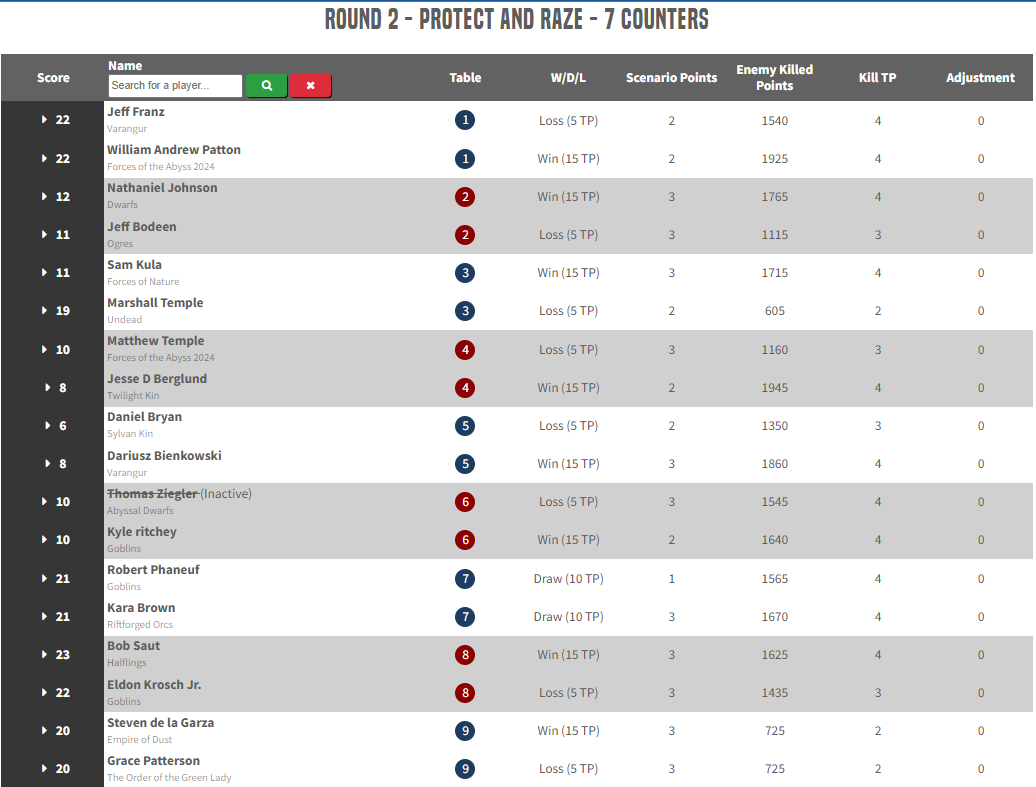Click the green search magnifier button

pyautogui.click(x=266, y=86)
